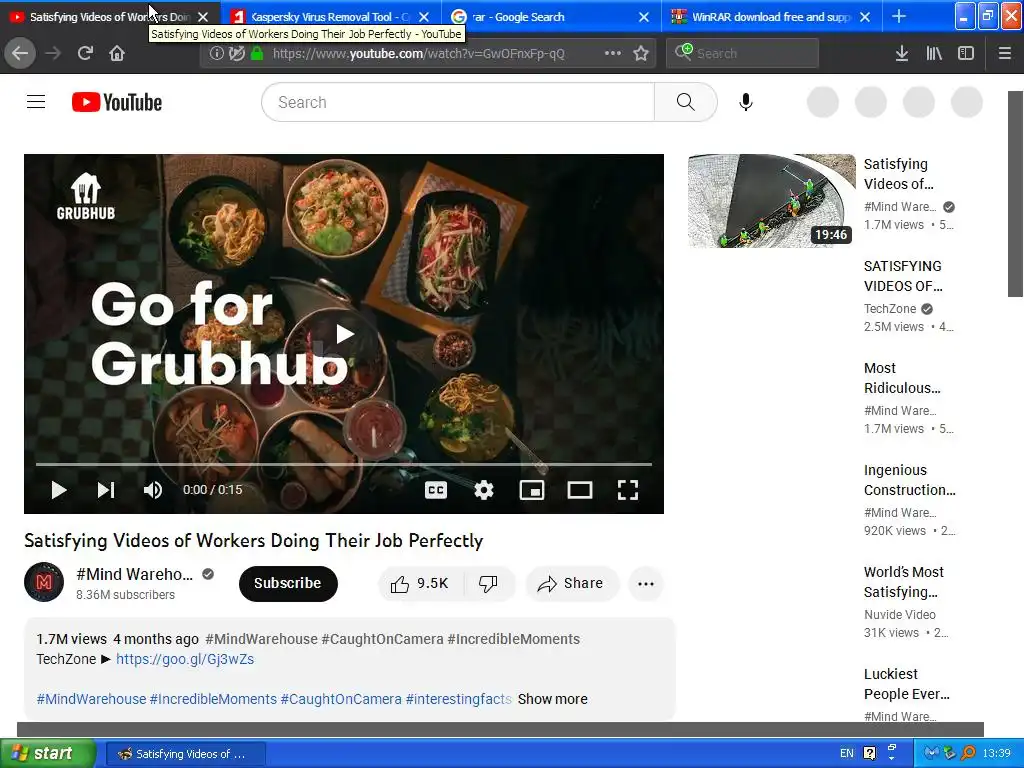
Task: Open more actions ellipsis below the video
Action: pyautogui.click(x=646, y=583)
